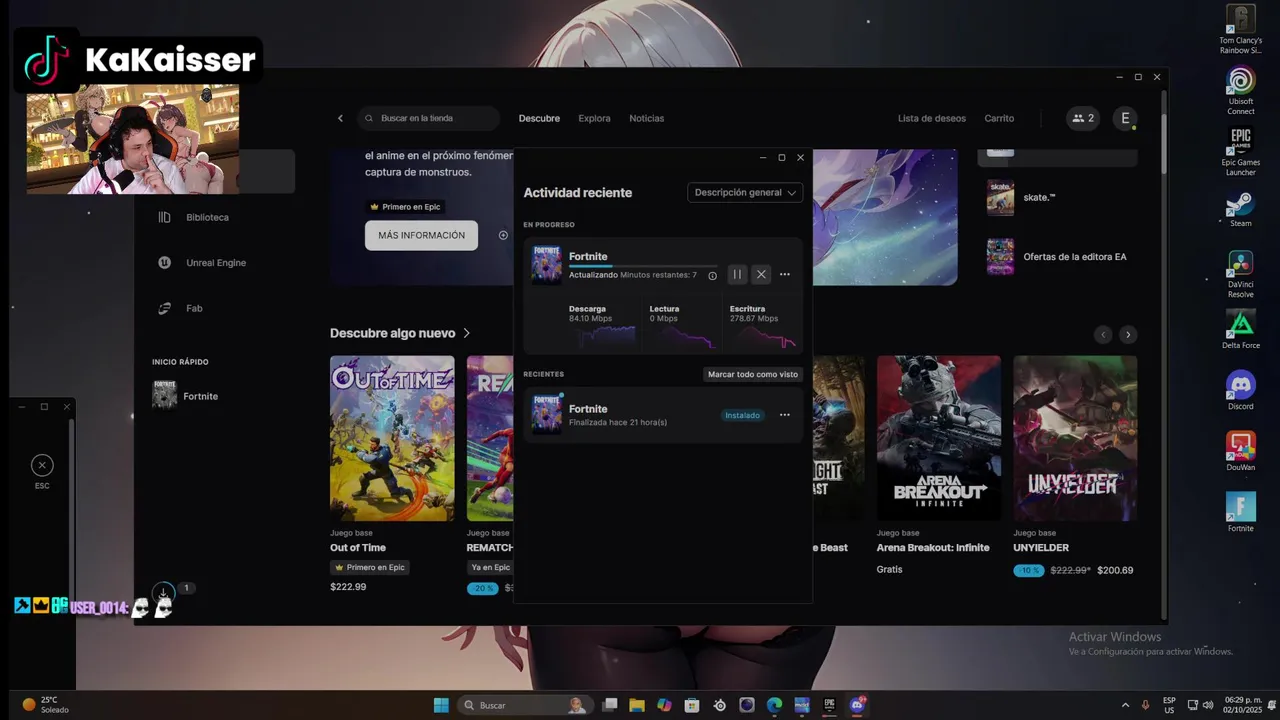Open the Carrito page

click(999, 118)
